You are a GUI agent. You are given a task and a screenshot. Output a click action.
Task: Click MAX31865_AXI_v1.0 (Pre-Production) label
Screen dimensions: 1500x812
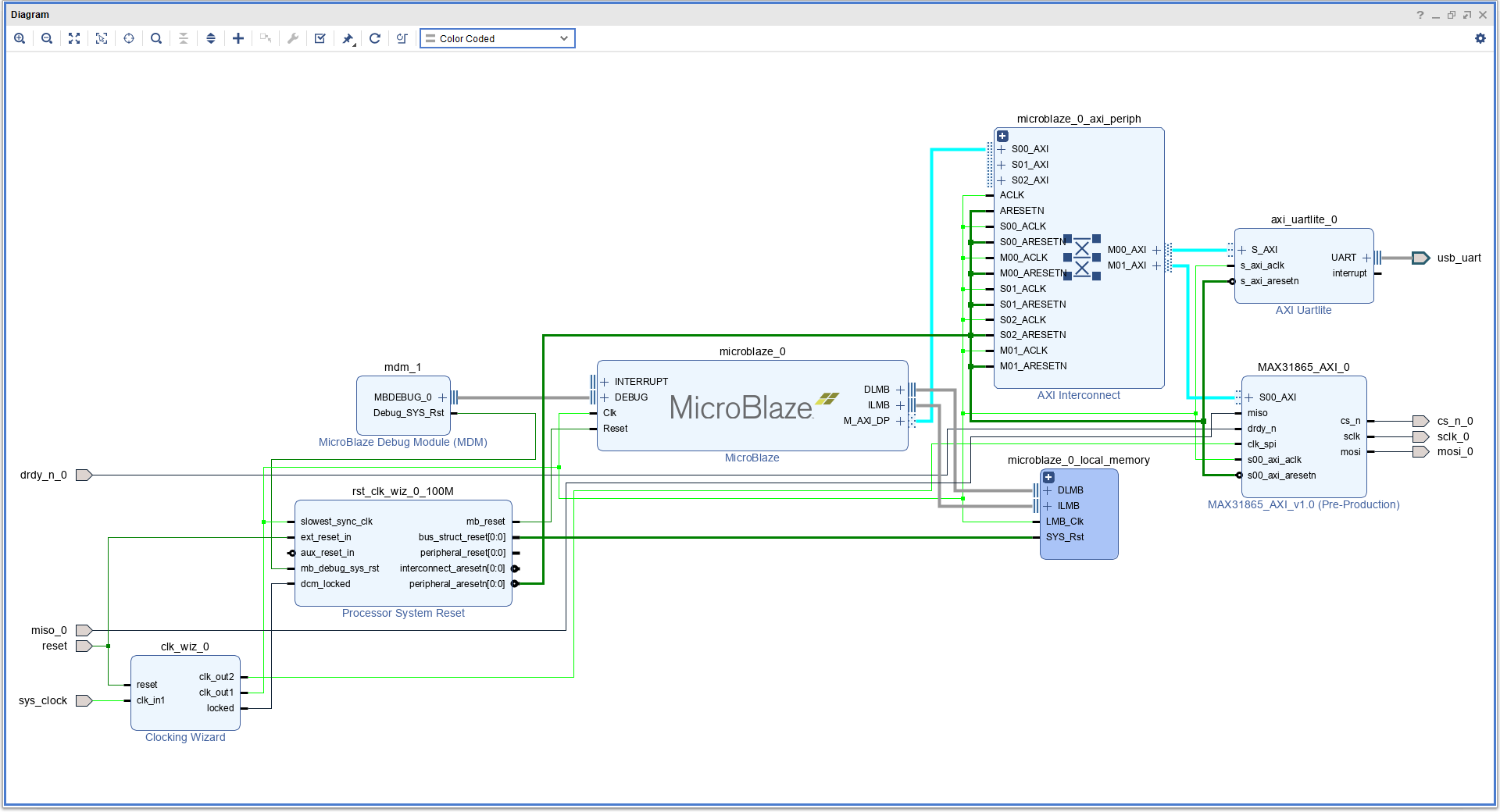tap(1303, 504)
